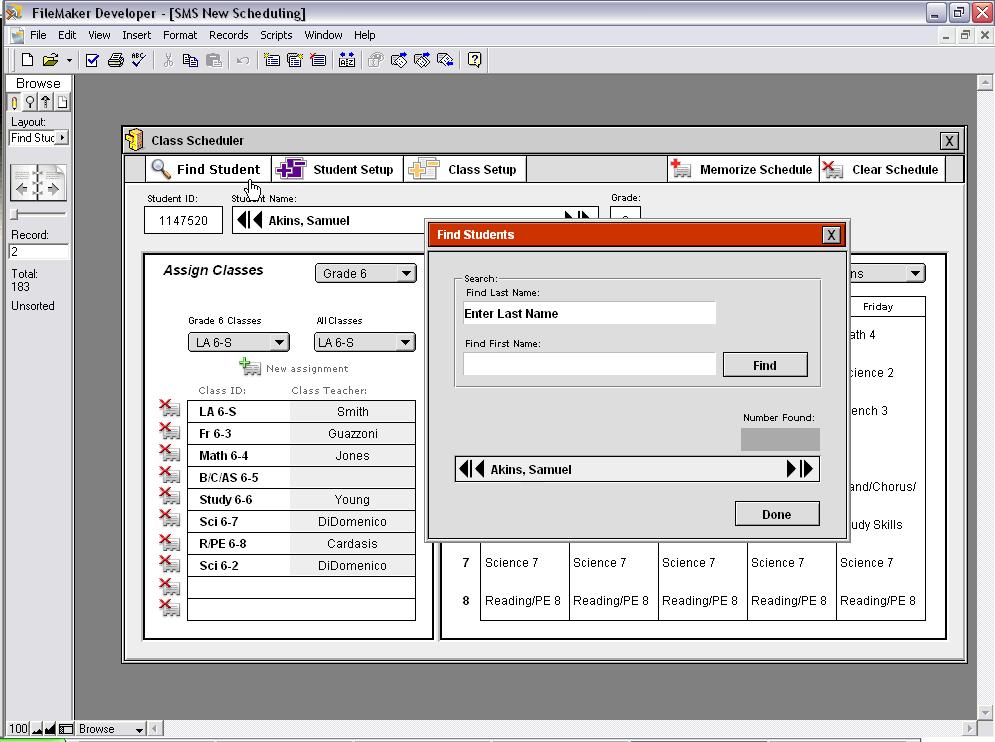Screen dimensions: 995x742
Task: Remove the Math 6-4 class assignment
Action: click(x=169, y=453)
